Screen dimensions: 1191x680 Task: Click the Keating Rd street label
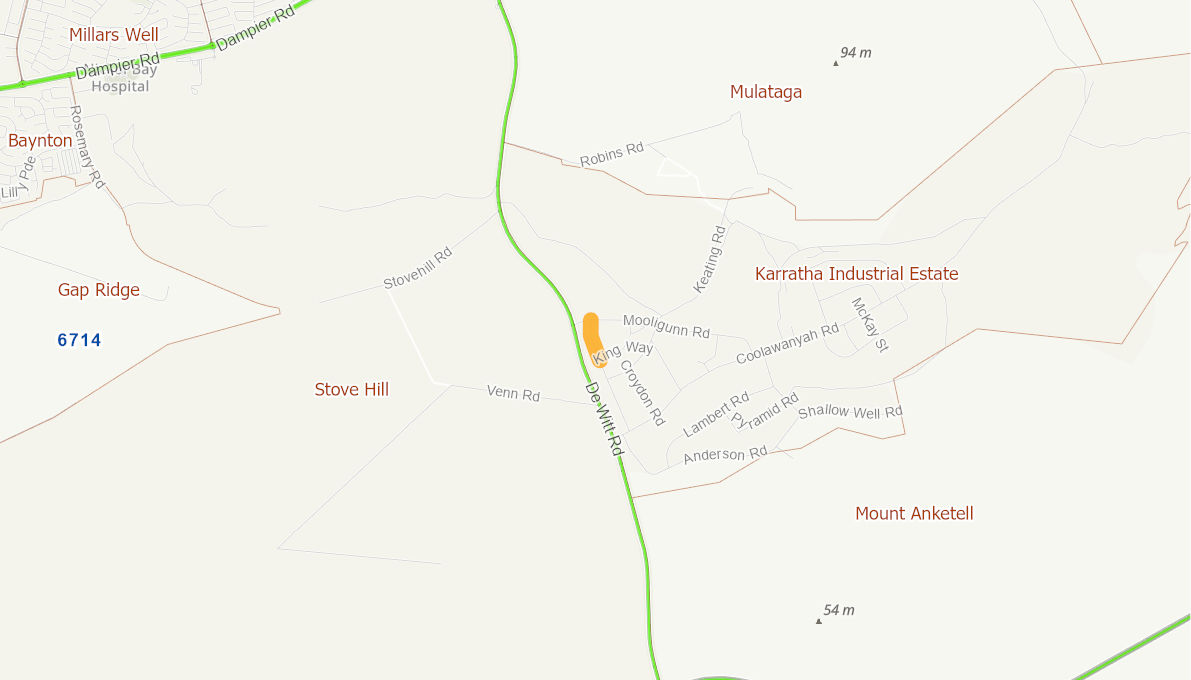709,259
